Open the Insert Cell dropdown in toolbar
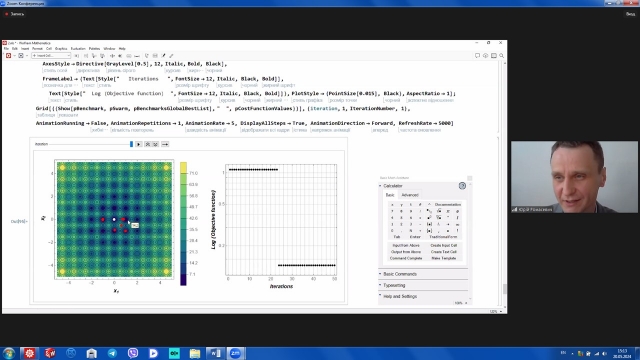Viewport: 640px width, 360px height. (x=51, y=56)
